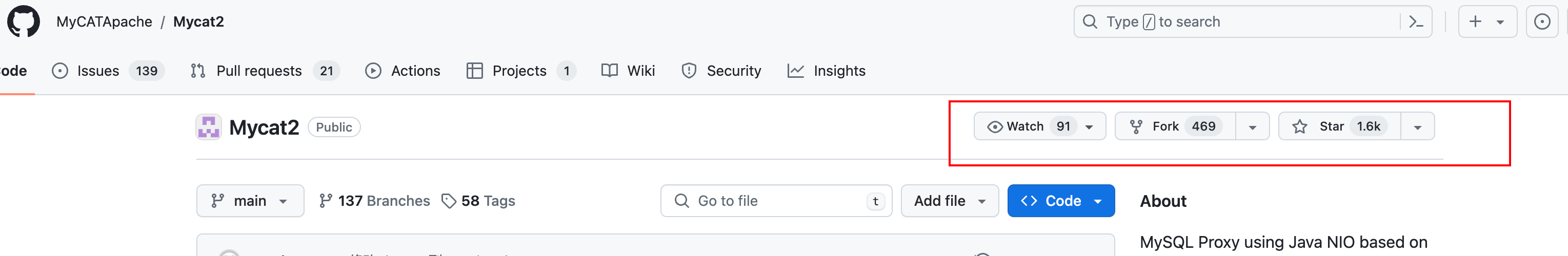The width and height of the screenshot is (1568, 256).
Task: Open the command palette icon in search
Action: coord(1416,23)
